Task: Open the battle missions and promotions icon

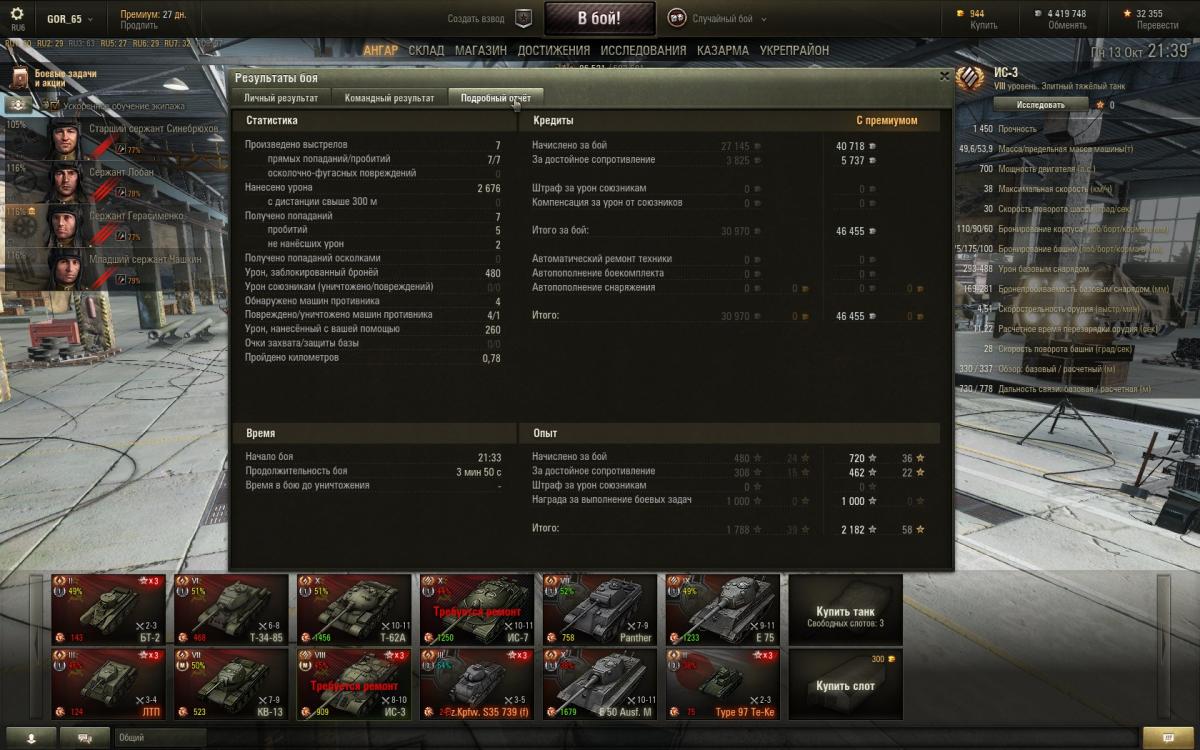Action: click(20, 79)
